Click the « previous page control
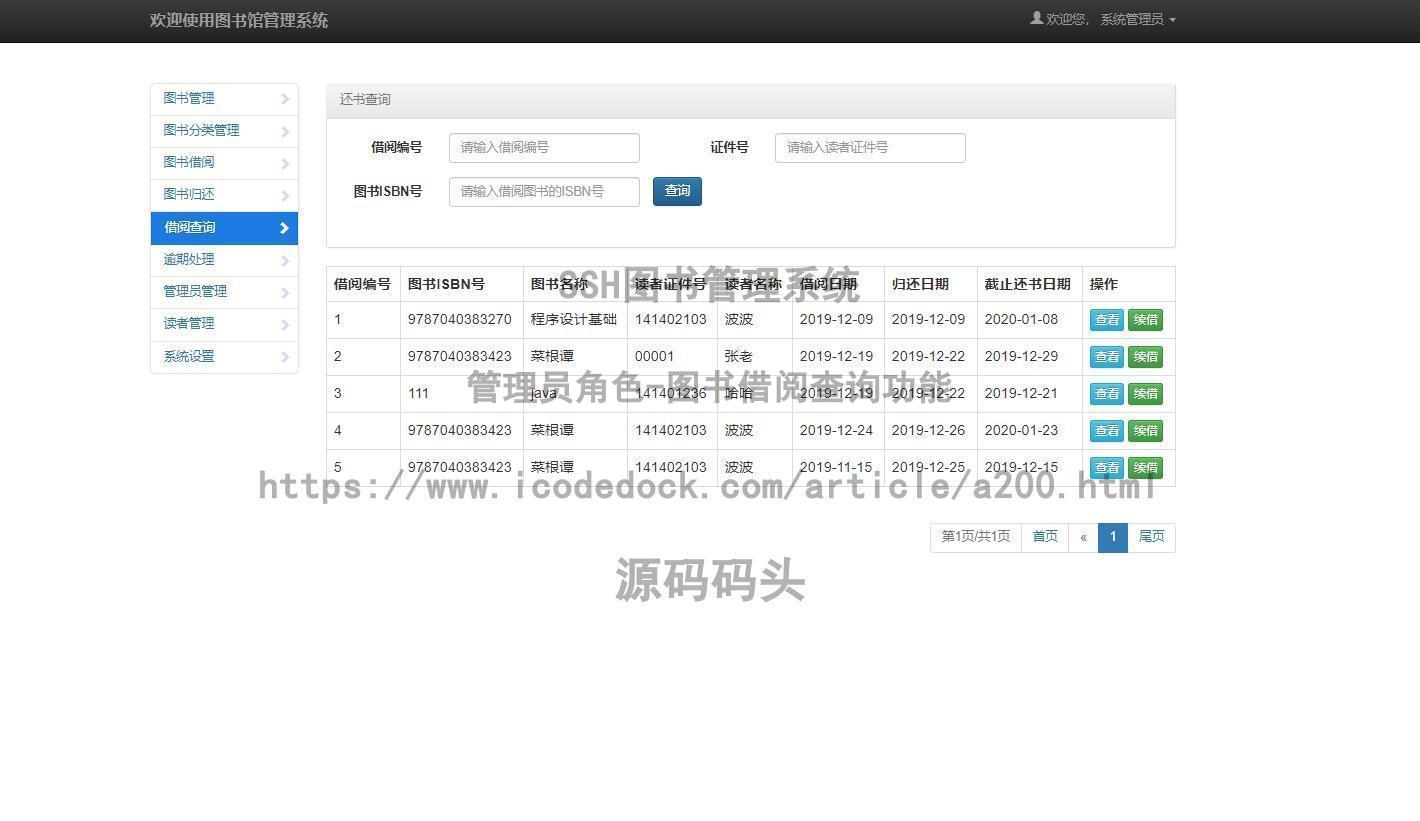This screenshot has width=1420, height=821. [1084, 537]
